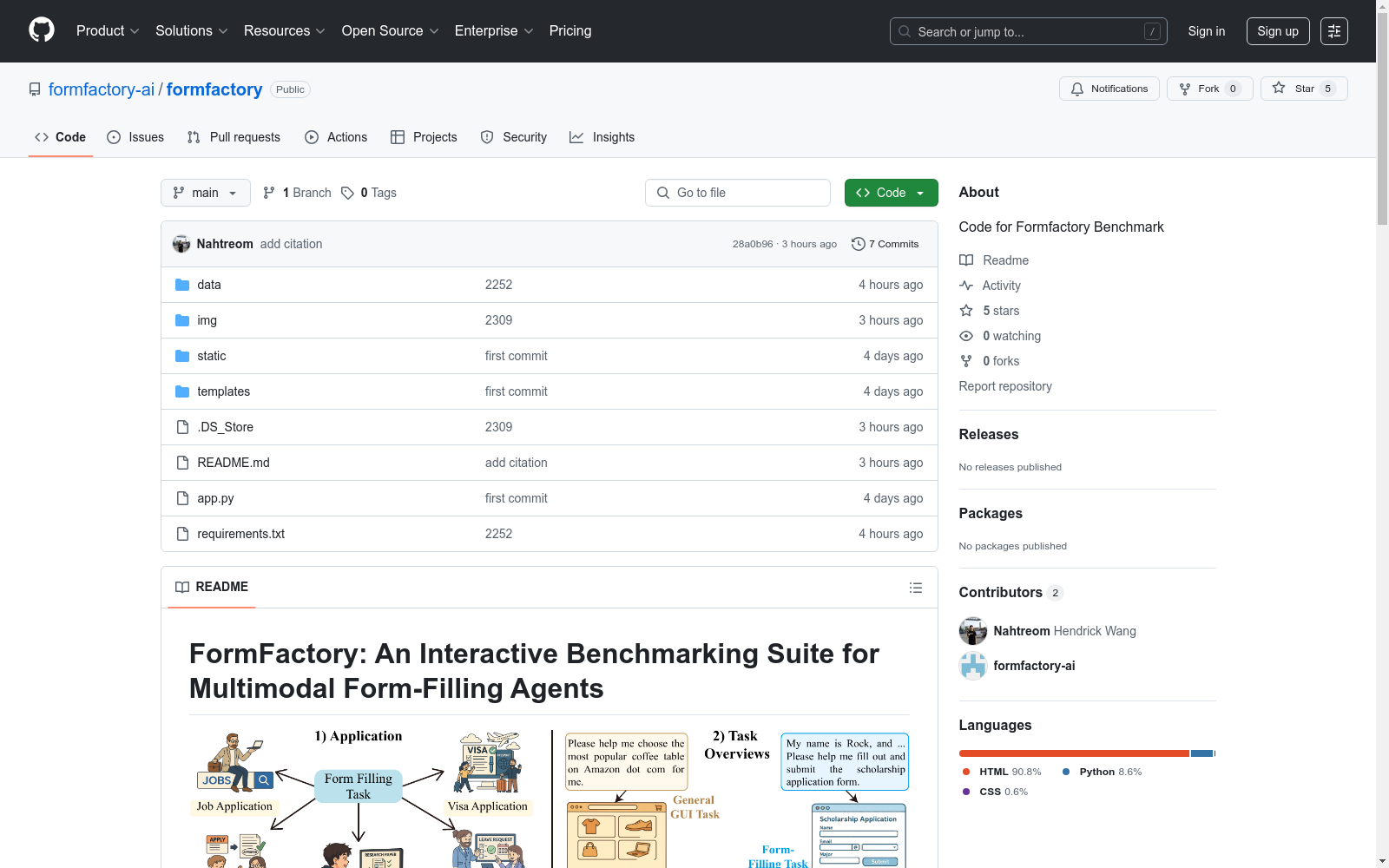
Task: Click the static folder icon
Action: [x=182, y=356]
